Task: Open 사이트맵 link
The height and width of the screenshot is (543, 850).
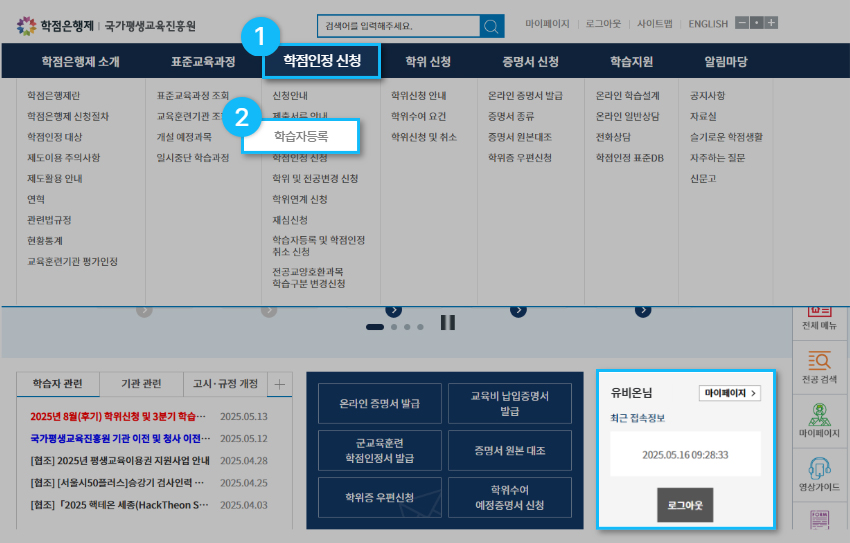Action: [655, 24]
